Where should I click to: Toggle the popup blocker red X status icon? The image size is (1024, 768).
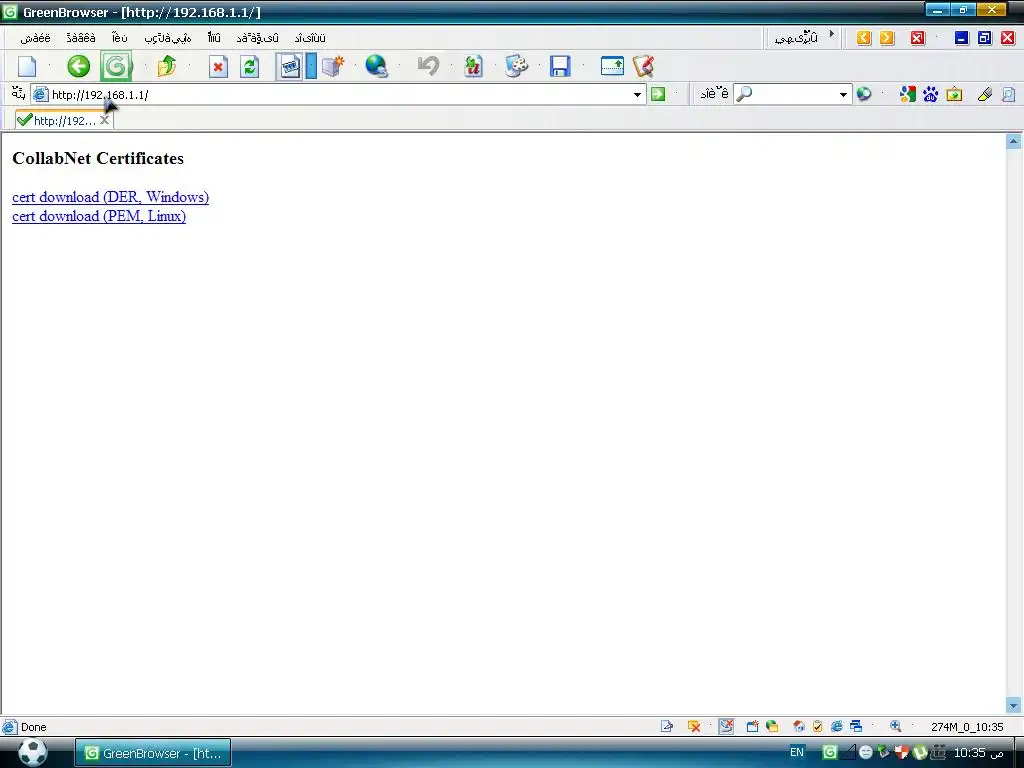[x=694, y=726]
